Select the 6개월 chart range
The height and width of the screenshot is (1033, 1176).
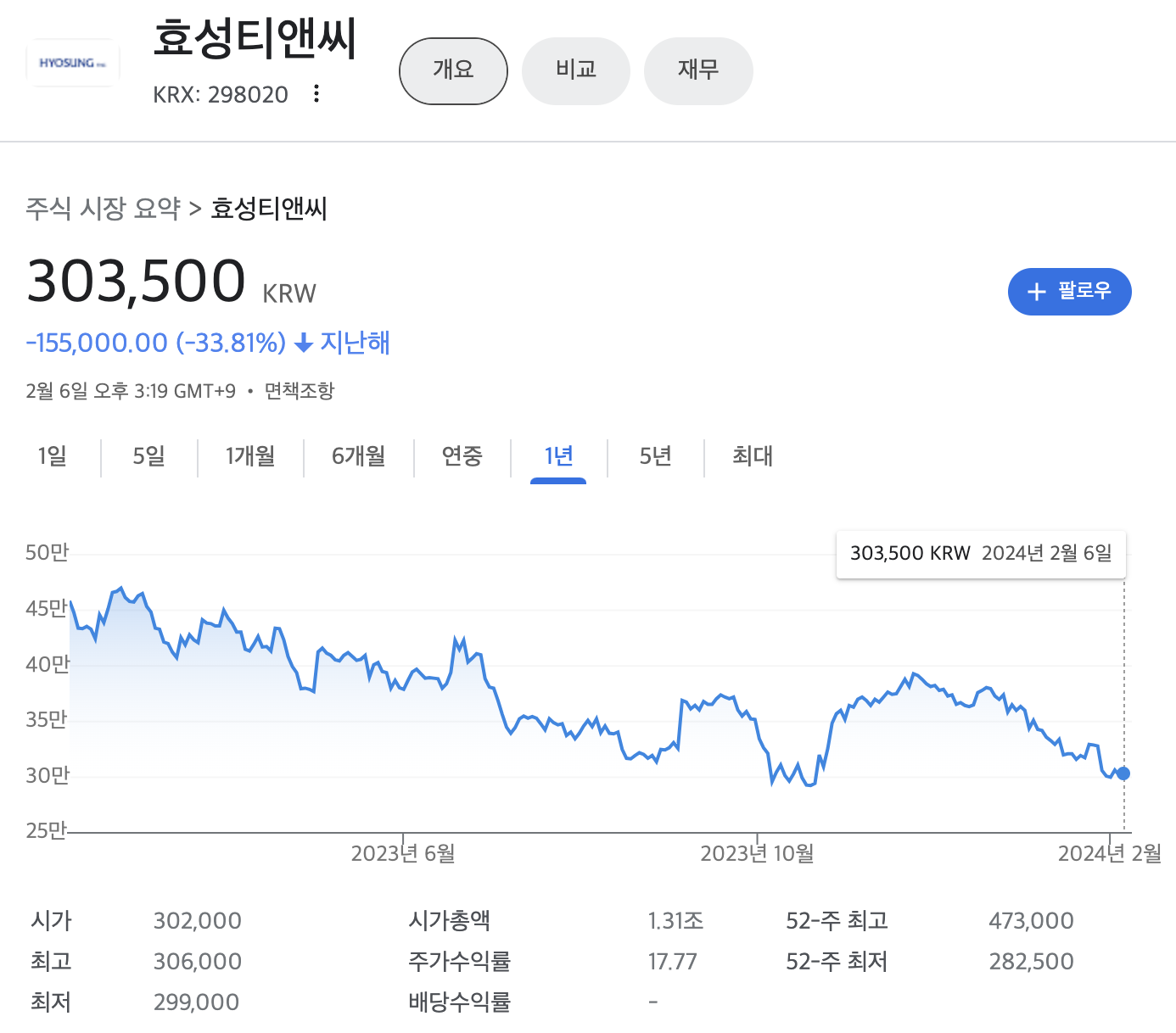pos(358,456)
